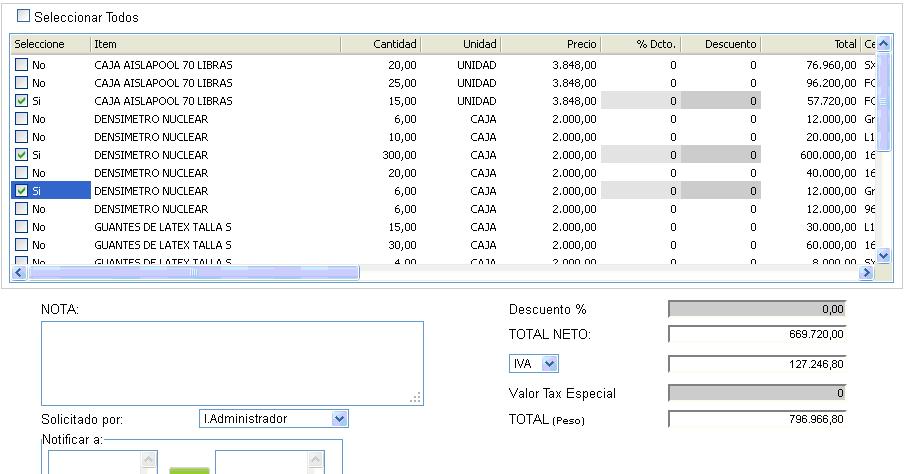Image resolution: width=908 pixels, height=474 pixels.
Task: Check the DENSIMETRO NUCLEAR row totaling 40.000,00
Action: click(21, 172)
